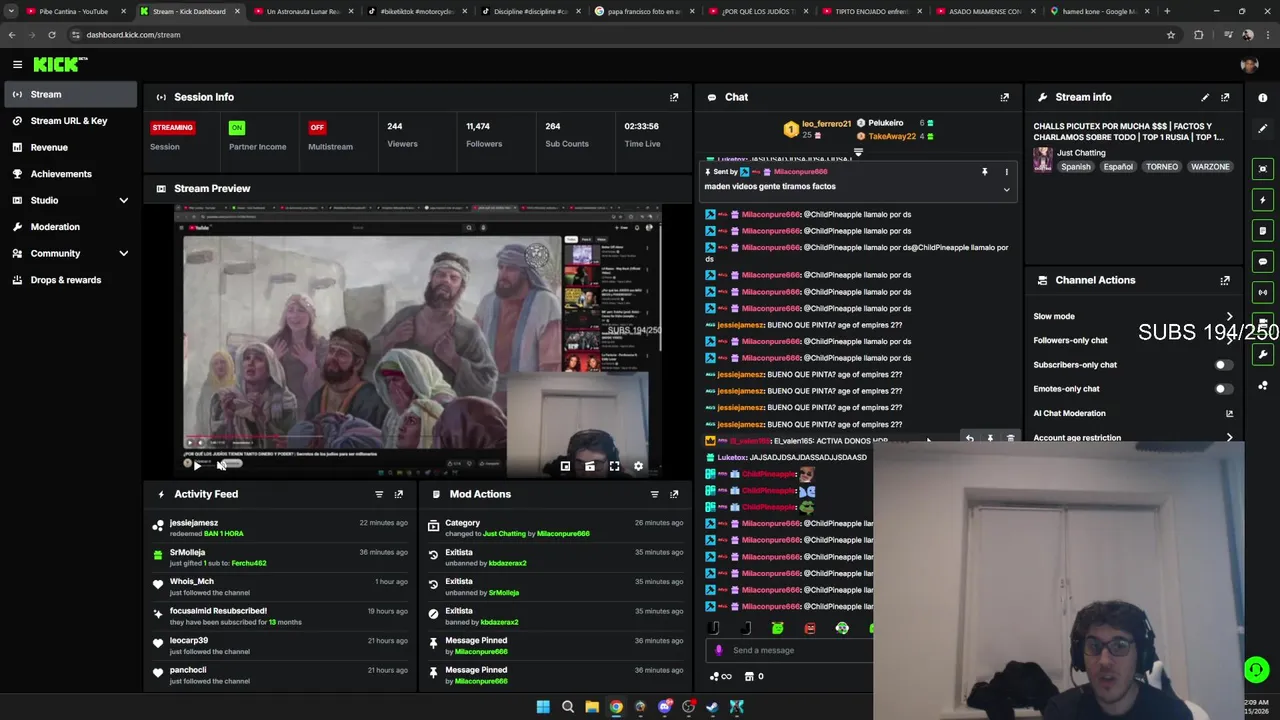Pop out the Chat panel
This screenshot has height=720, width=1280.
click(1005, 97)
